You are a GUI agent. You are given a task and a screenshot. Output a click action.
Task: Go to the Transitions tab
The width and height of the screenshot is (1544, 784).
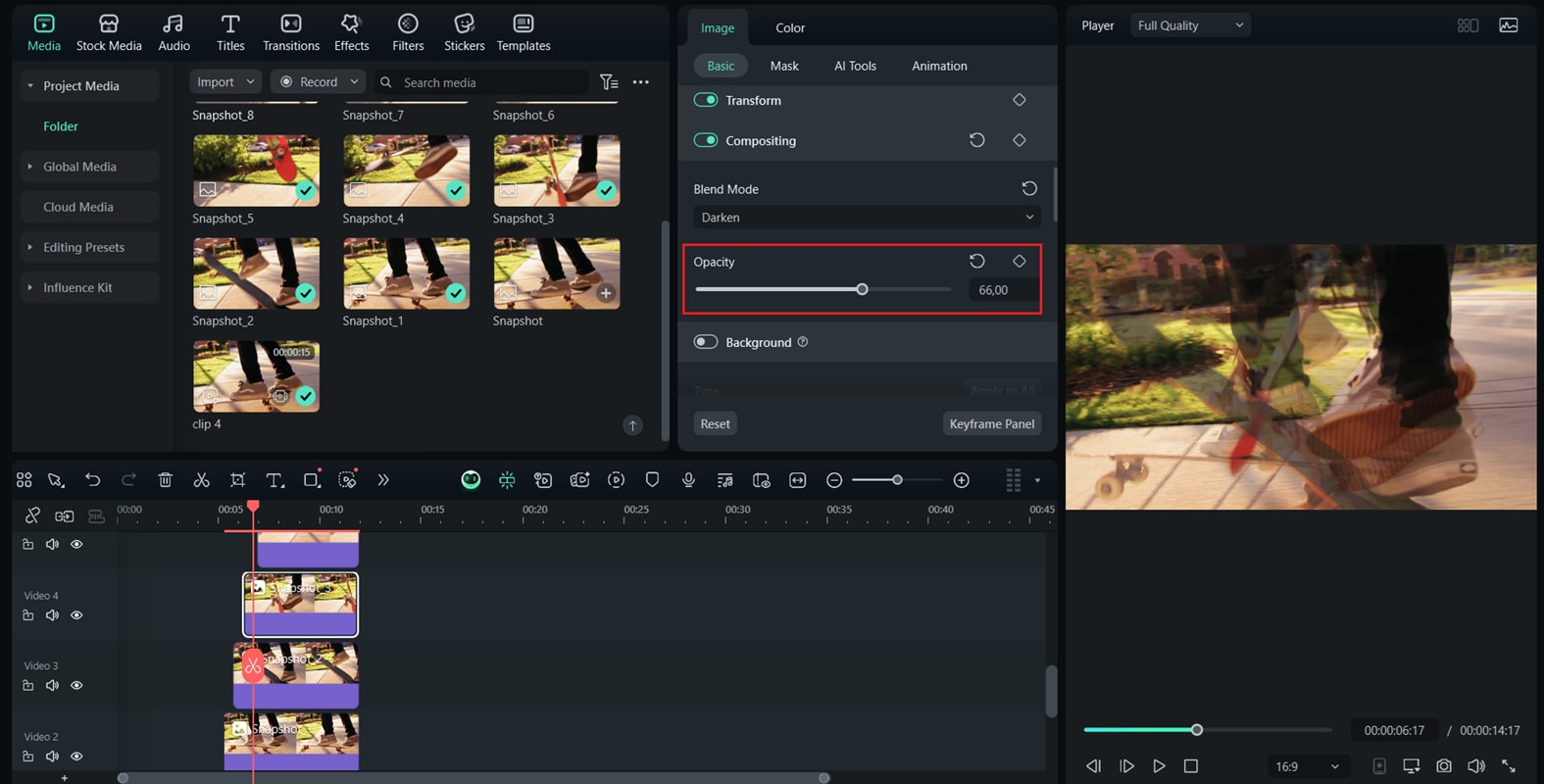coord(291,32)
